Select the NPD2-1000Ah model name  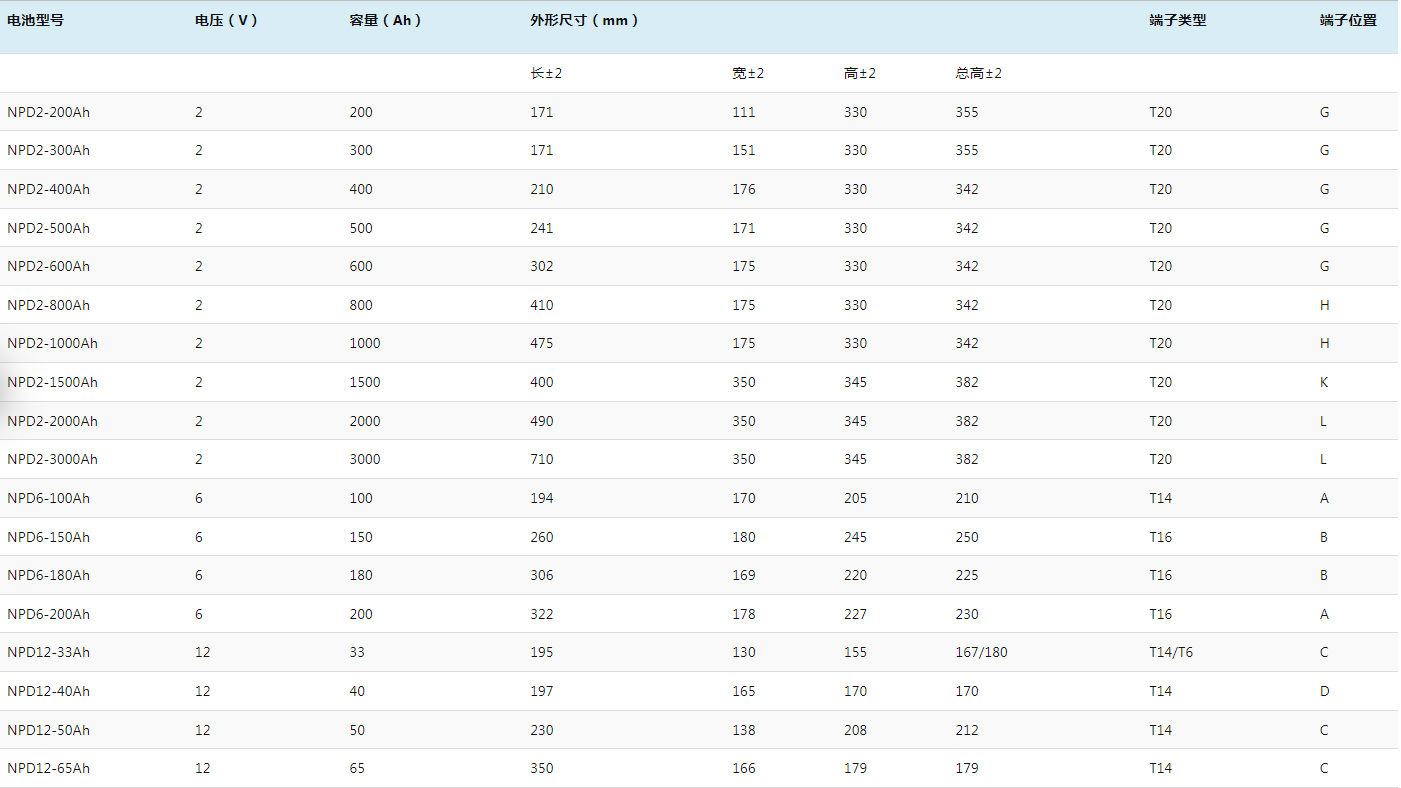click(52, 343)
